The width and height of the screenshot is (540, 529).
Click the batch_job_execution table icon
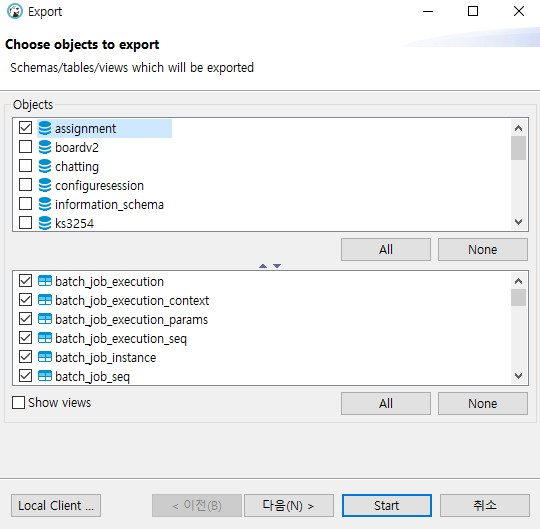[45, 281]
